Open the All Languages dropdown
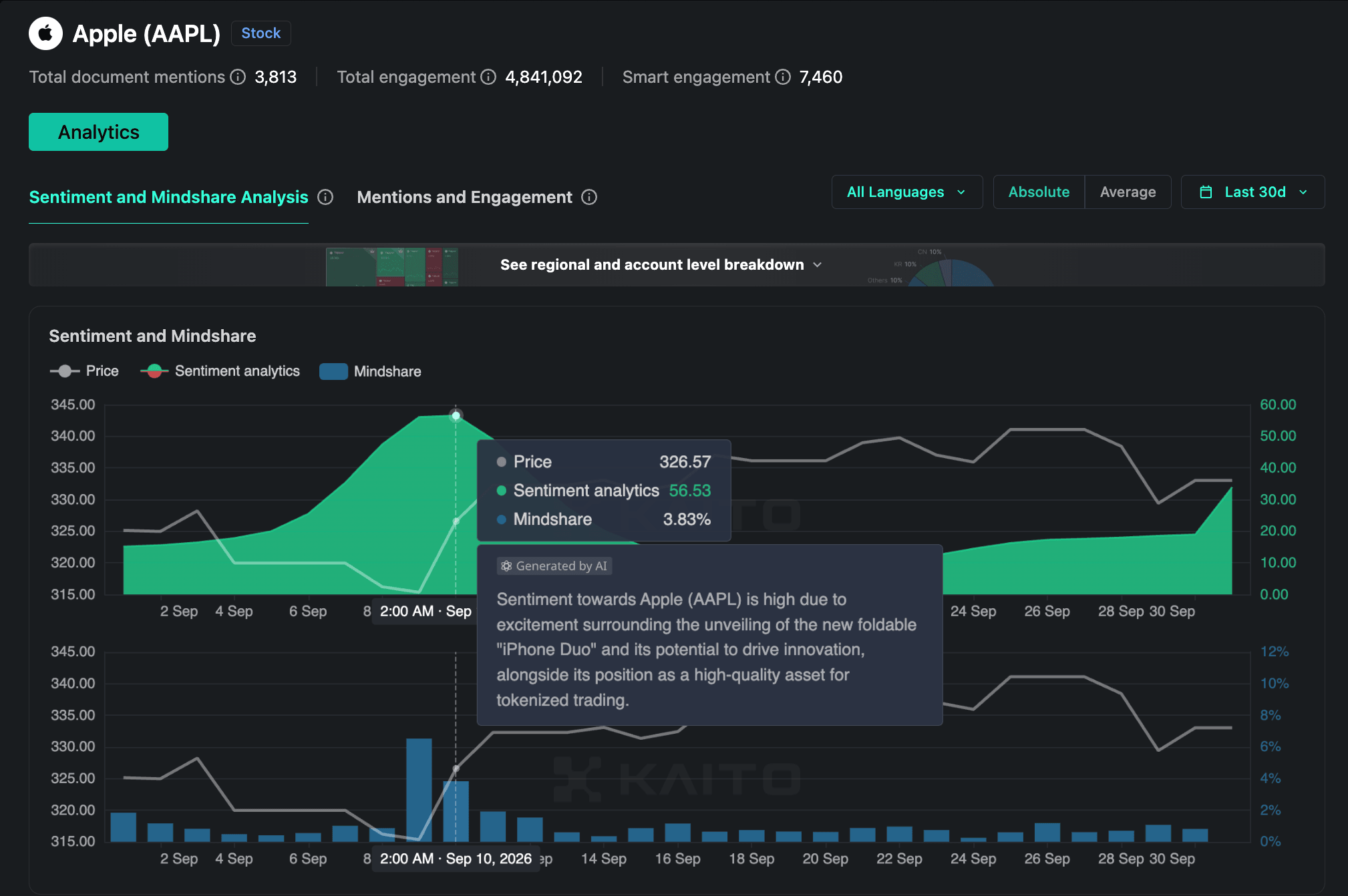This screenshot has width=1348, height=896. [906, 192]
